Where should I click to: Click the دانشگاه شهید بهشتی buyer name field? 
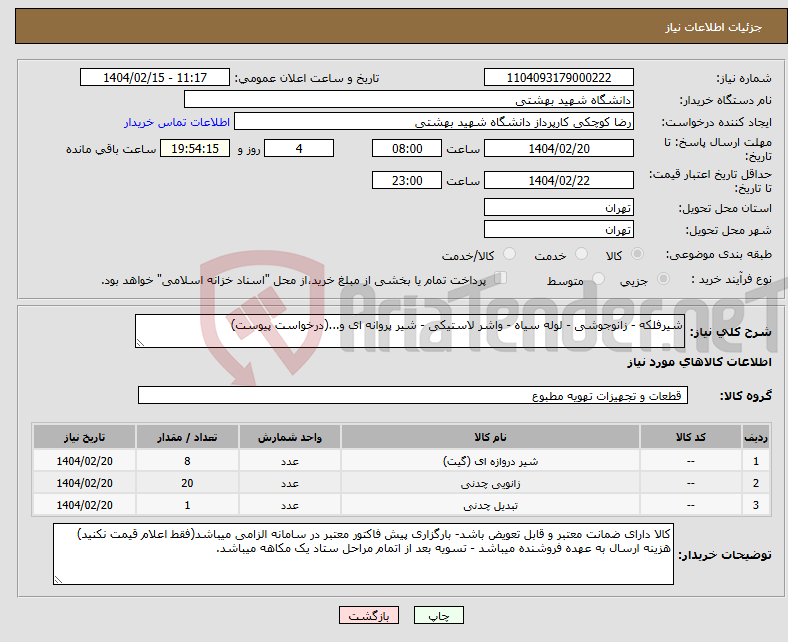click(409, 100)
